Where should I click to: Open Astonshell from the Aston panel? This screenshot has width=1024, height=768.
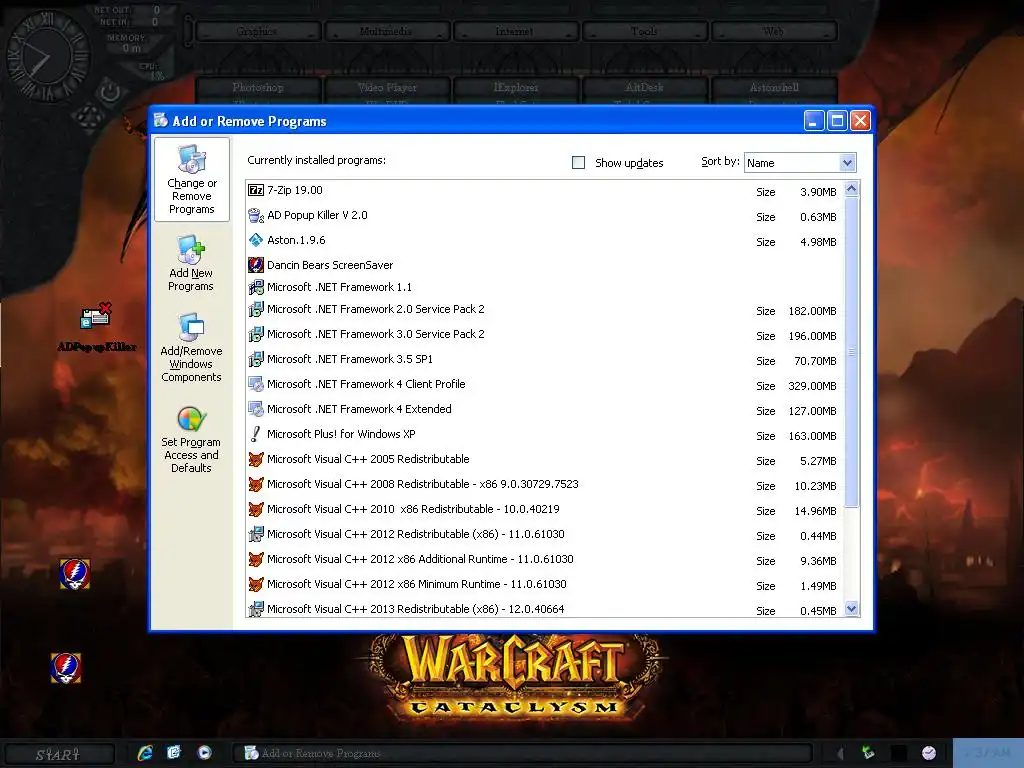(774, 88)
